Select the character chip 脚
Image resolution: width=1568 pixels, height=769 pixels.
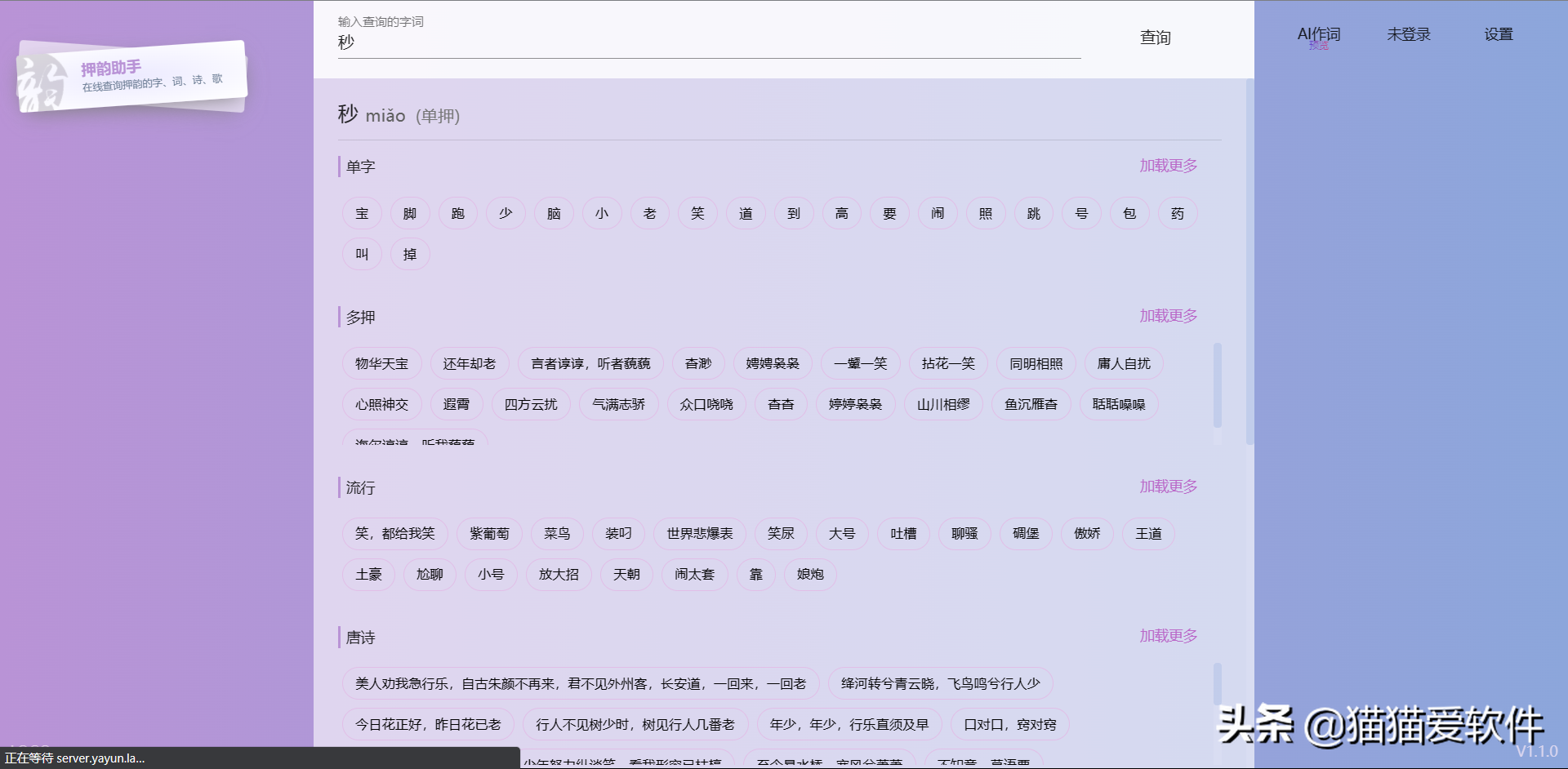(410, 214)
